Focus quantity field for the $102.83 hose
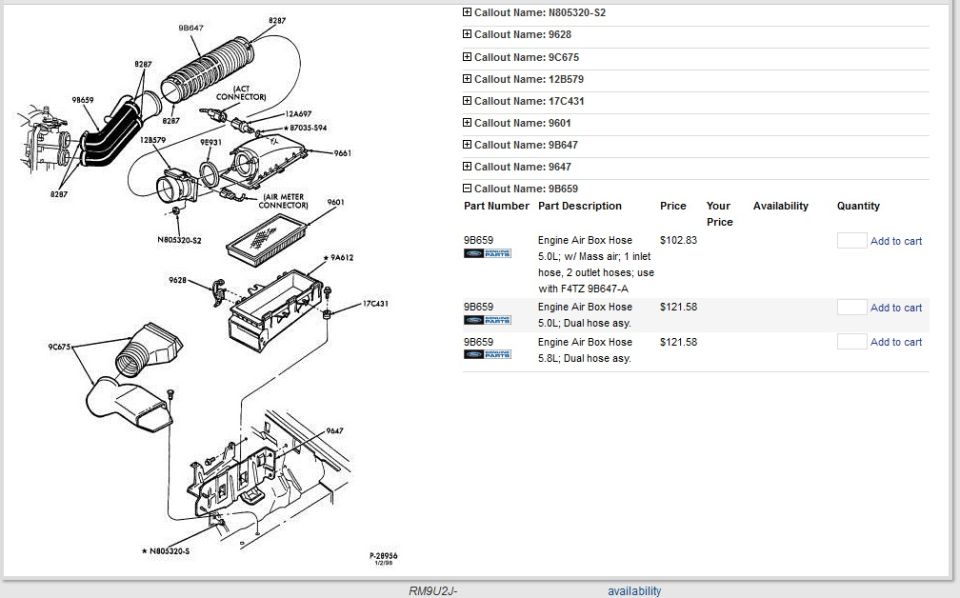 [852, 241]
